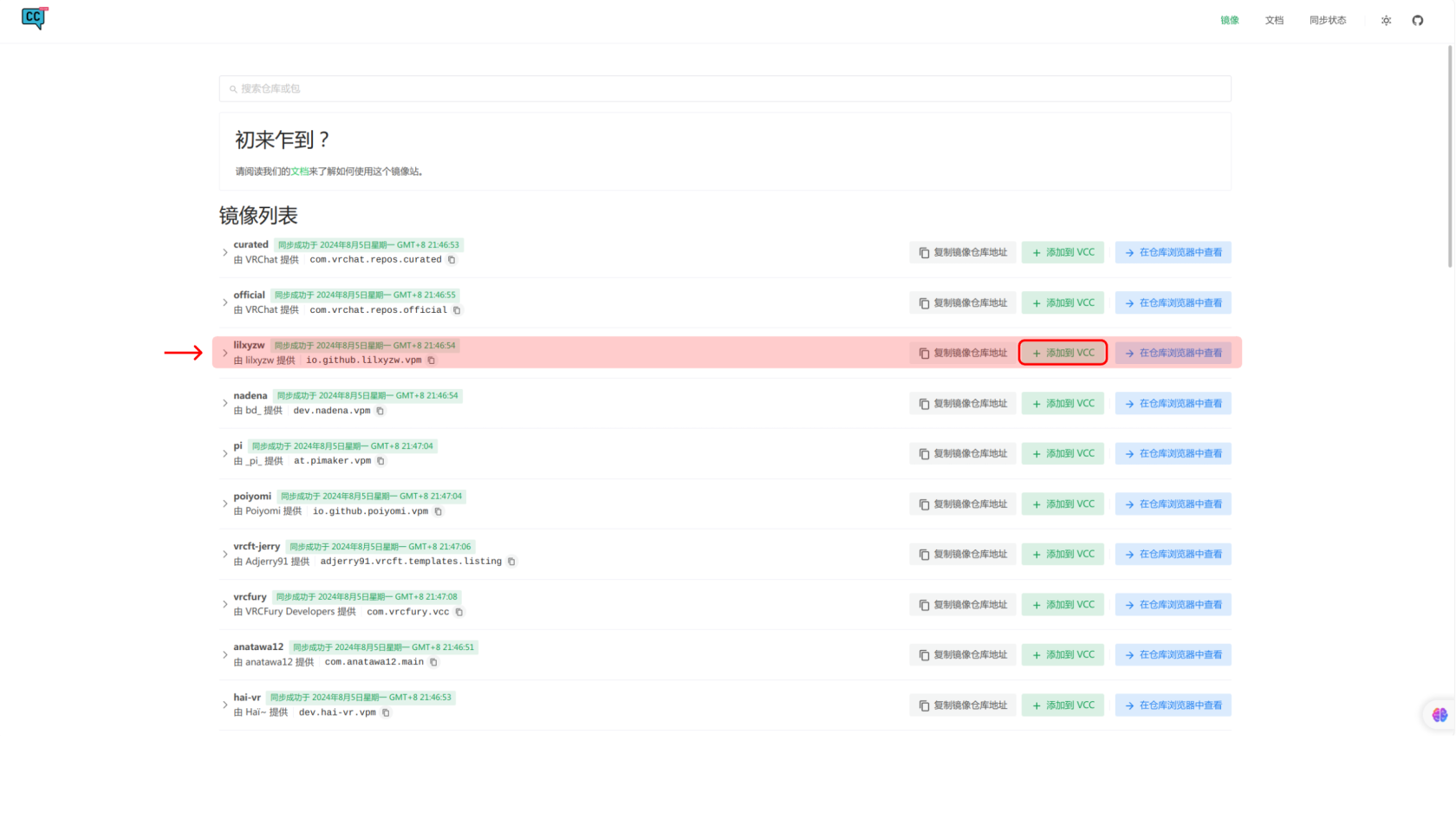Add anatawa12 repository to VCC
This screenshot has width=1456, height=819.
(x=1063, y=654)
